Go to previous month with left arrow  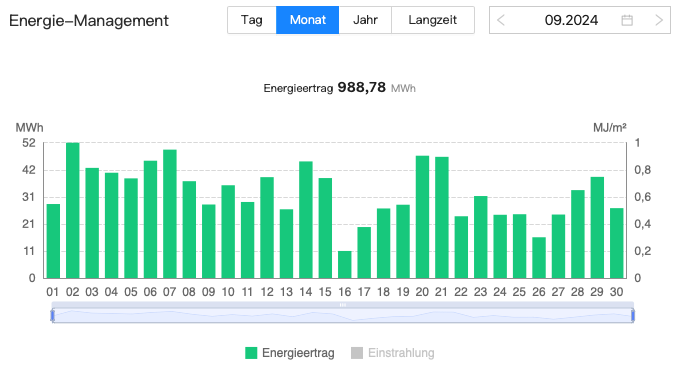tap(501, 20)
